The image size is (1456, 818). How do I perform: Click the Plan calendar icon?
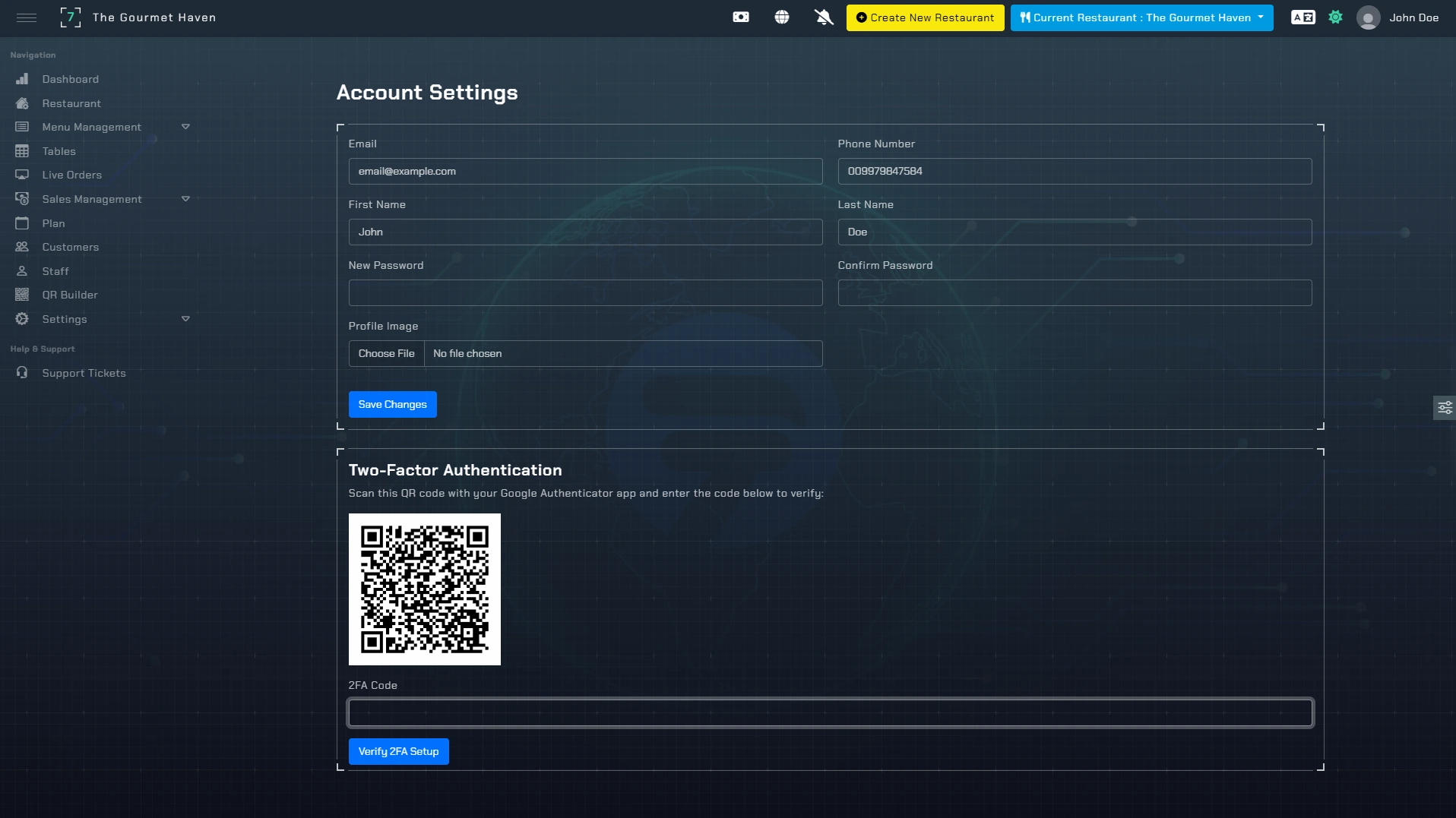pyautogui.click(x=22, y=223)
